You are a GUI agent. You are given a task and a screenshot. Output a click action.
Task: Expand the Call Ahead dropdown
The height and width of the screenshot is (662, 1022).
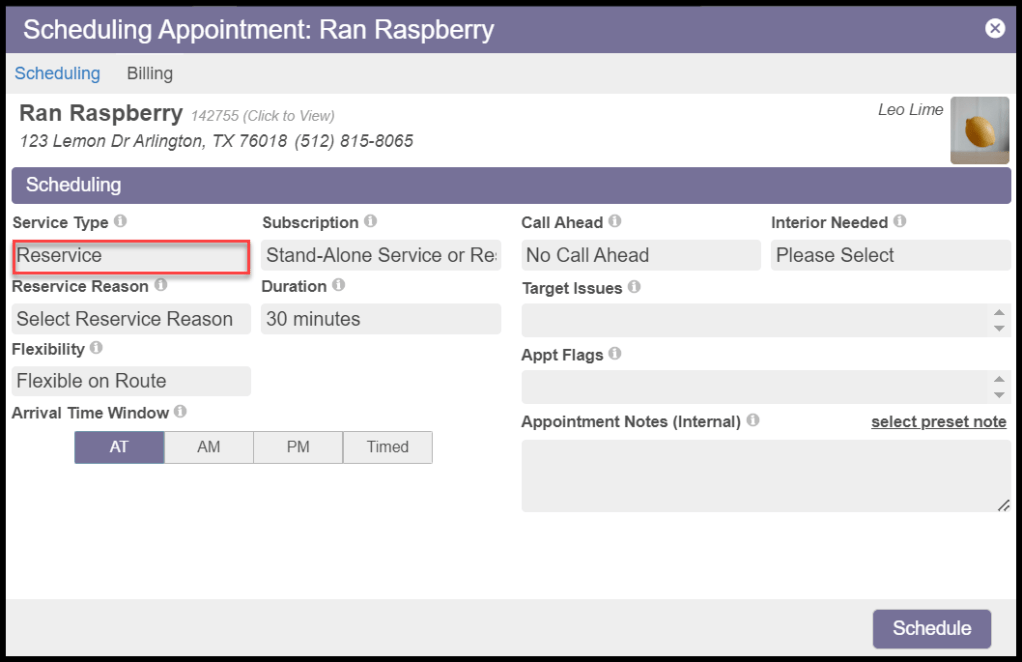[640, 256]
